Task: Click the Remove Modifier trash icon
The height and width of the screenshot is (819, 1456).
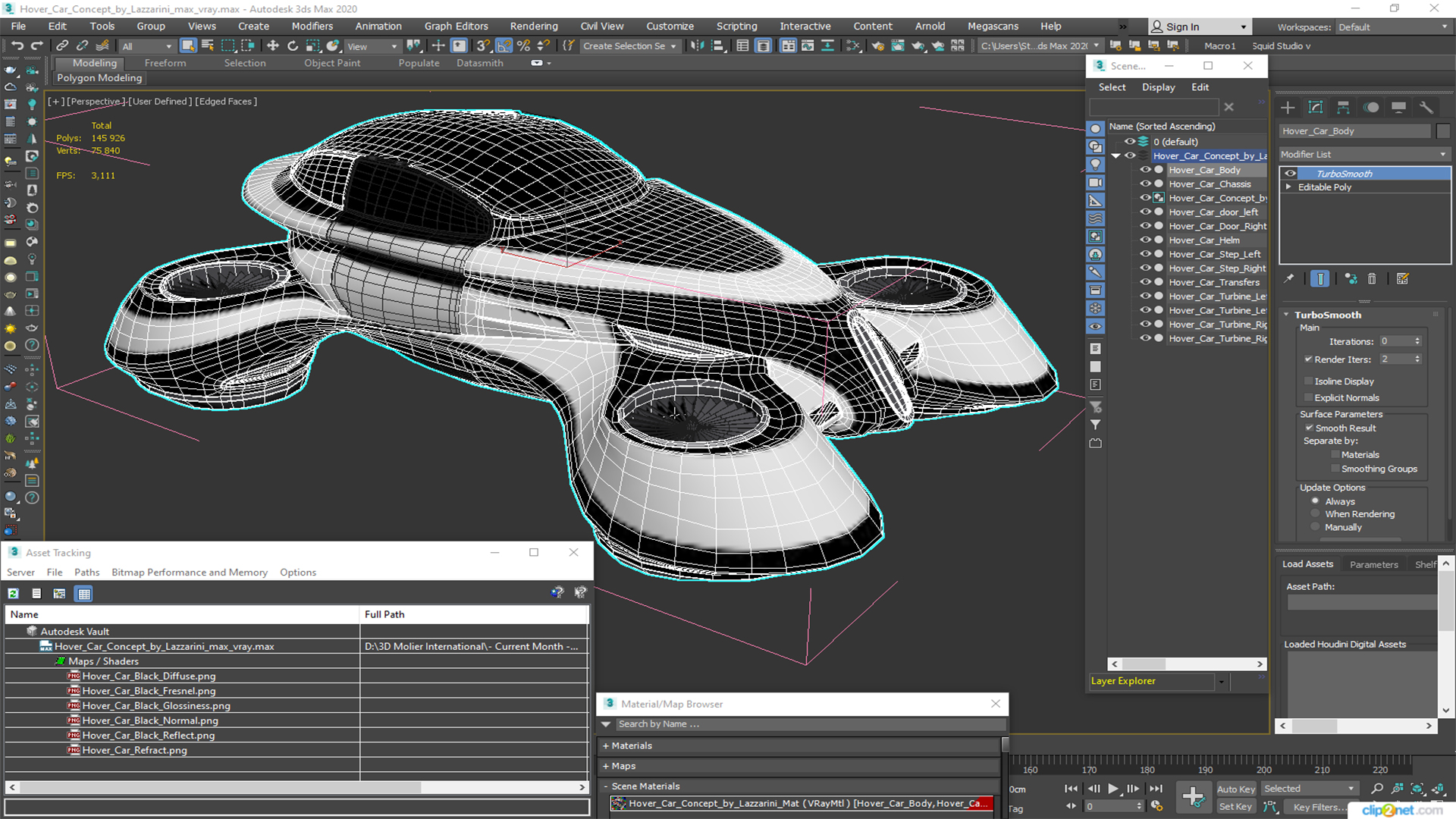Action: pos(1372,279)
